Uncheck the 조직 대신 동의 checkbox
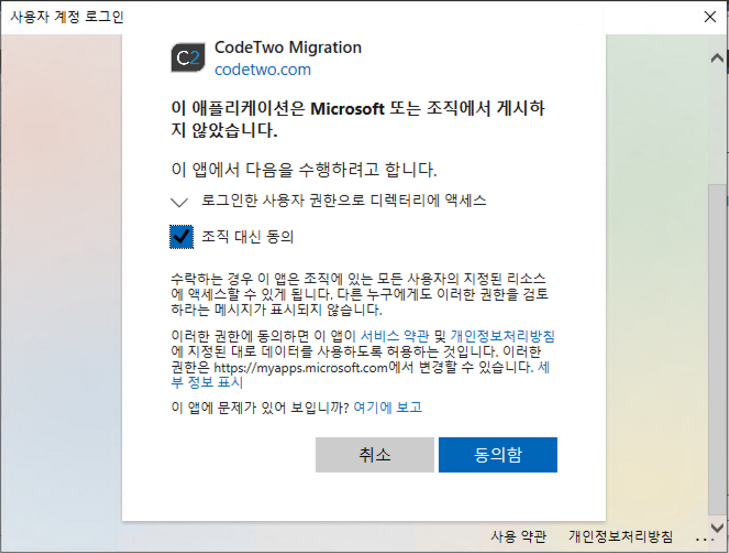Viewport: 729px width, 553px height. tap(181, 237)
